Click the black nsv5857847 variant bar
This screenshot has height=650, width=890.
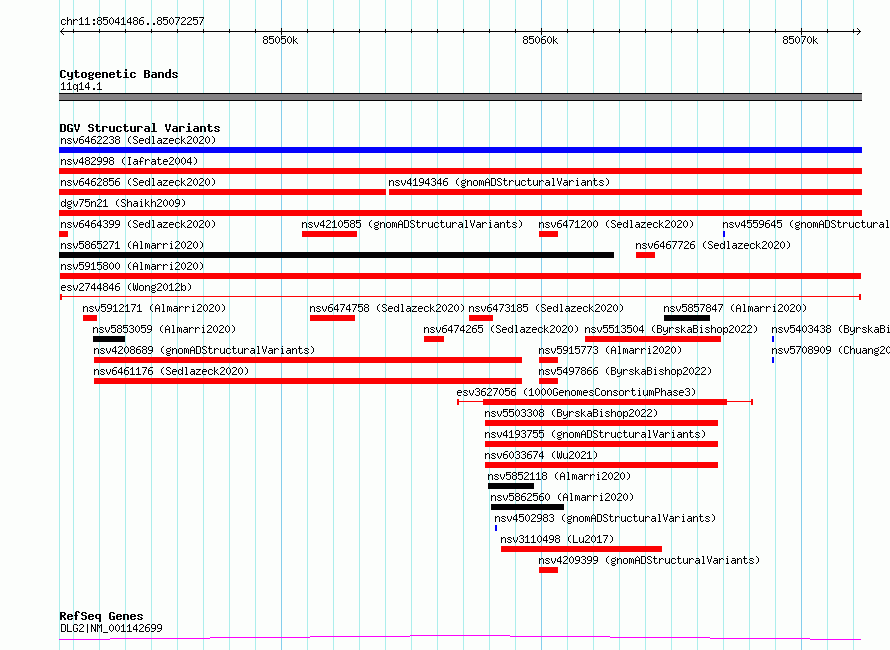[687, 318]
